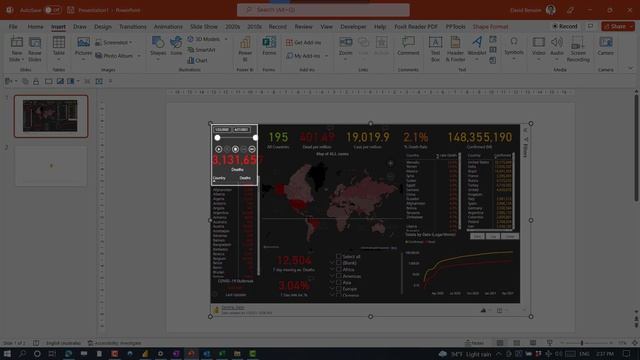The image size is (640, 360).
Task: Check the (Blank) continent checkbox
Action: 338,263
